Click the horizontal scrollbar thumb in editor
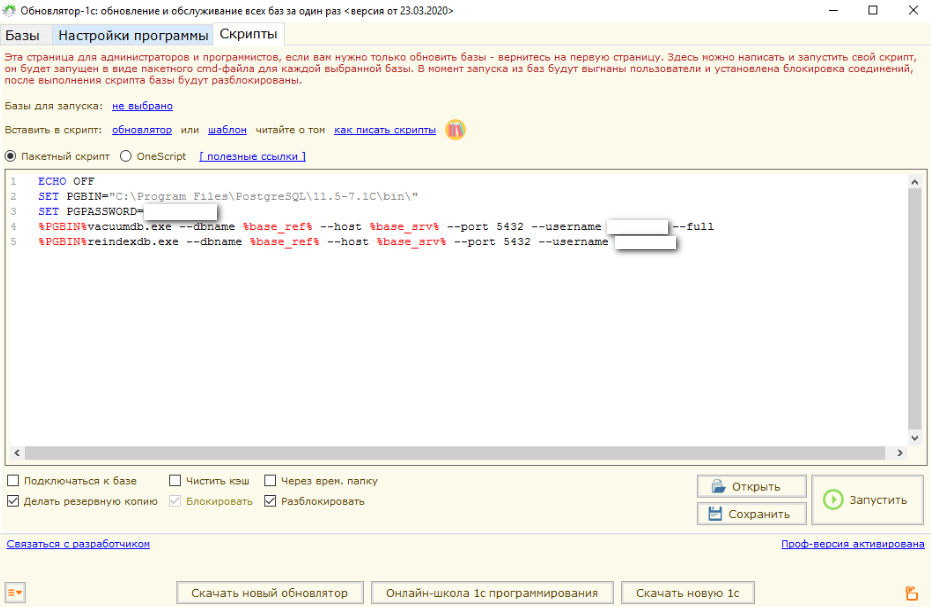Image resolution: width=931 pixels, height=607 pixels. [455, 453]
